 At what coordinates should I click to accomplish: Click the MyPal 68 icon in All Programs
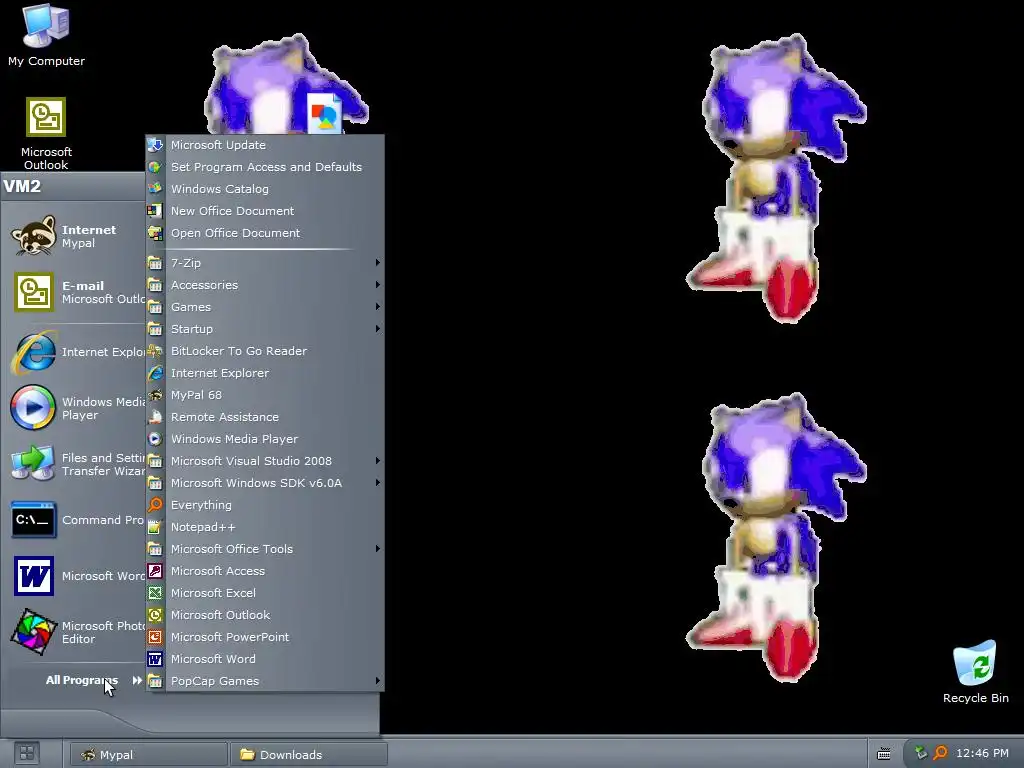tap(155, 395)
